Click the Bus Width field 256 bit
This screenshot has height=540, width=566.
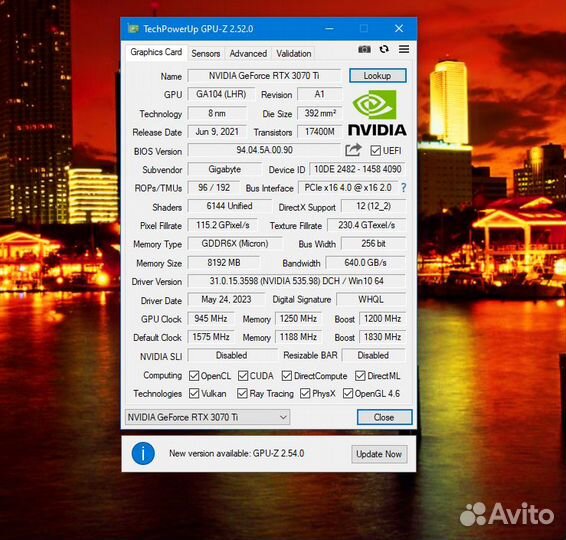373,244
